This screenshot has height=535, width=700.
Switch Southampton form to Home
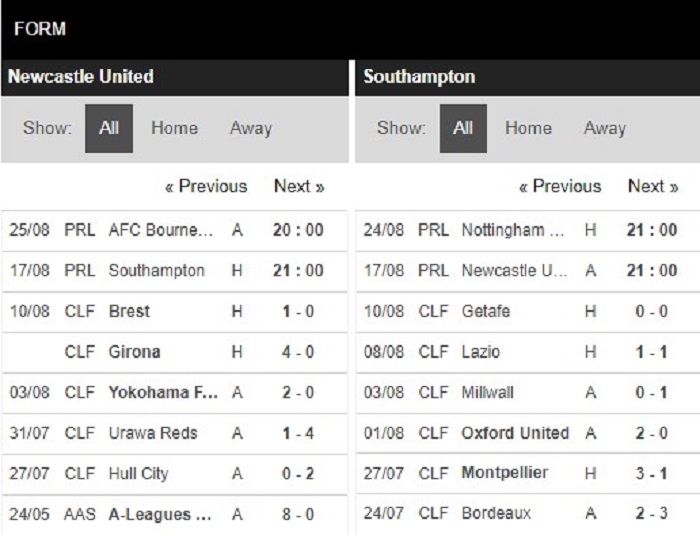click(528, 128)
